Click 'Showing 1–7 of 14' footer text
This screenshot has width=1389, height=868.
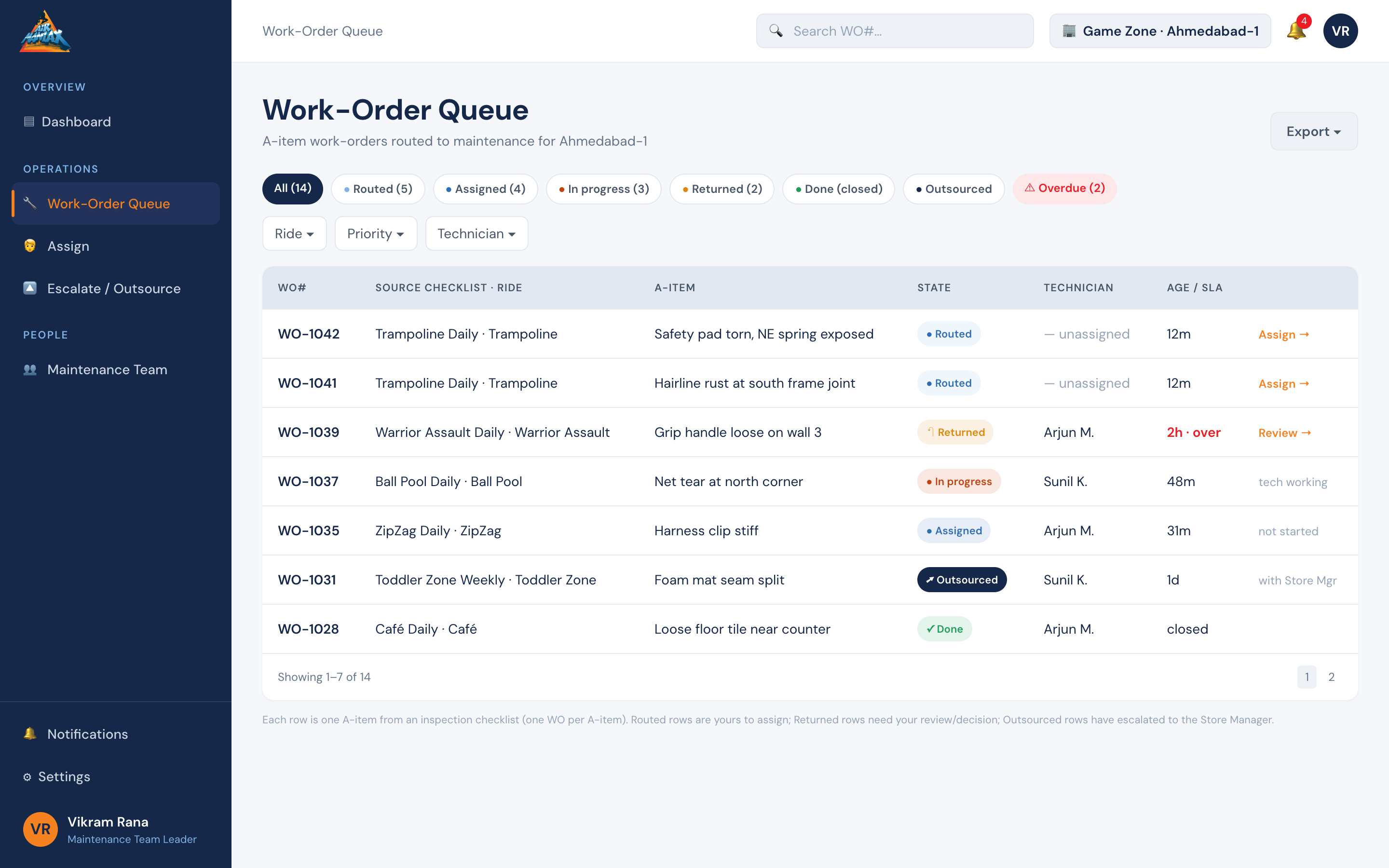pyautogui.click(x=324, y=677)
